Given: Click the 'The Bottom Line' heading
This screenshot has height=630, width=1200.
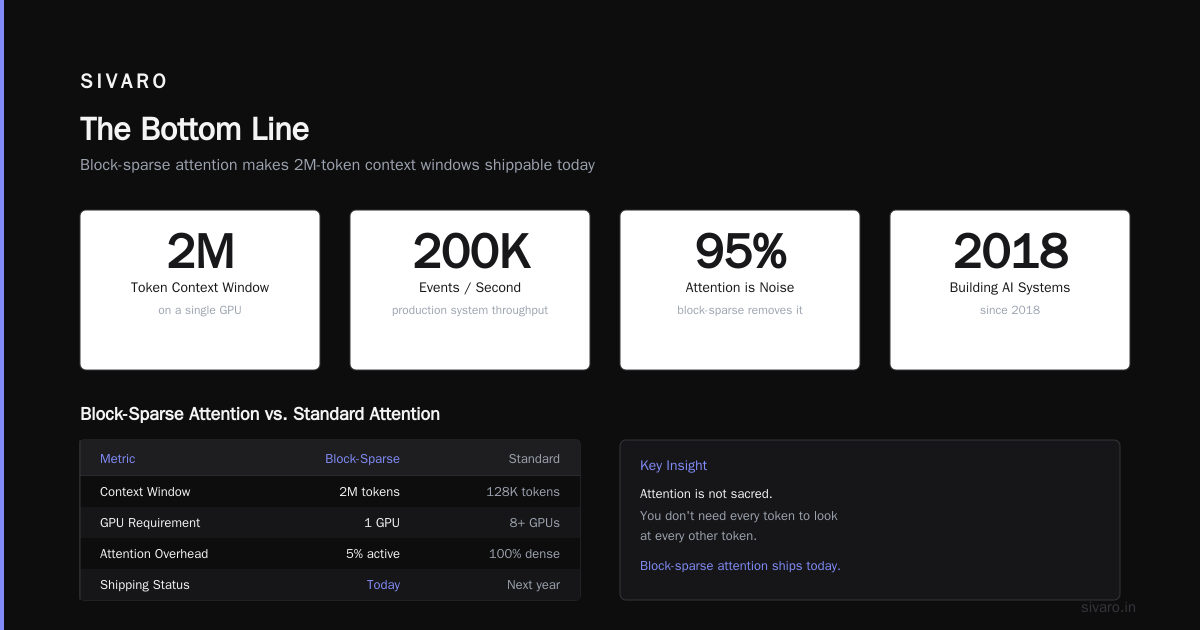Looking at the screenshot, I should click(x=194, y=129).
